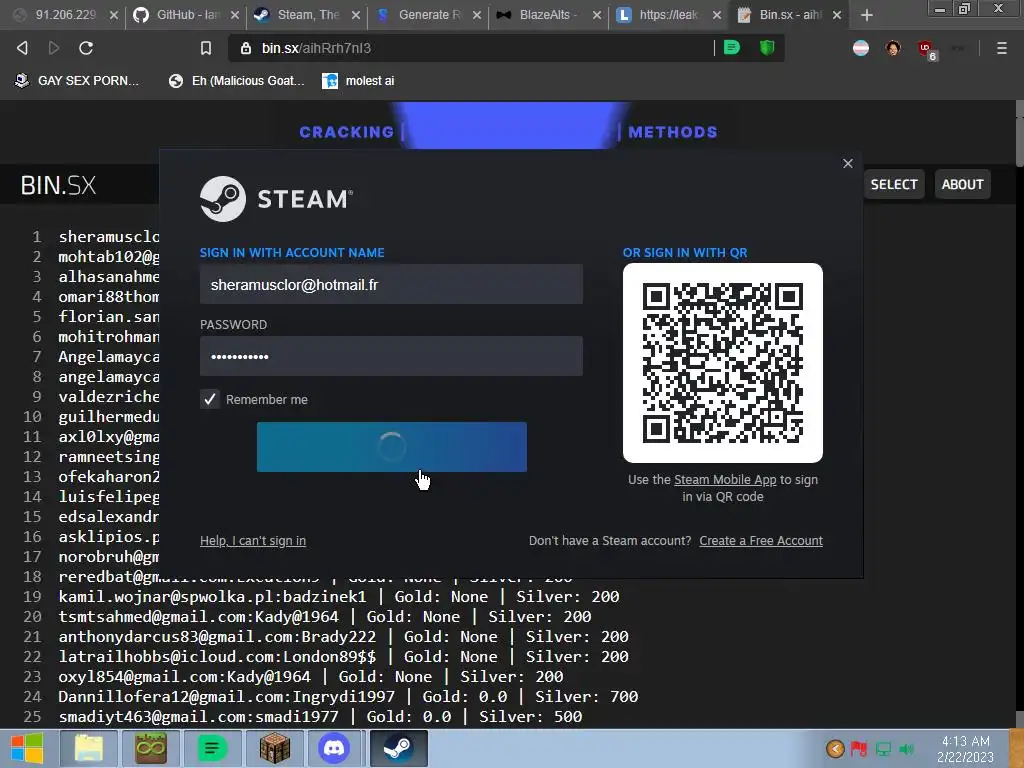Click the red flag tray icon
This screenshot has width=1024, height=768.
(859, 748)
